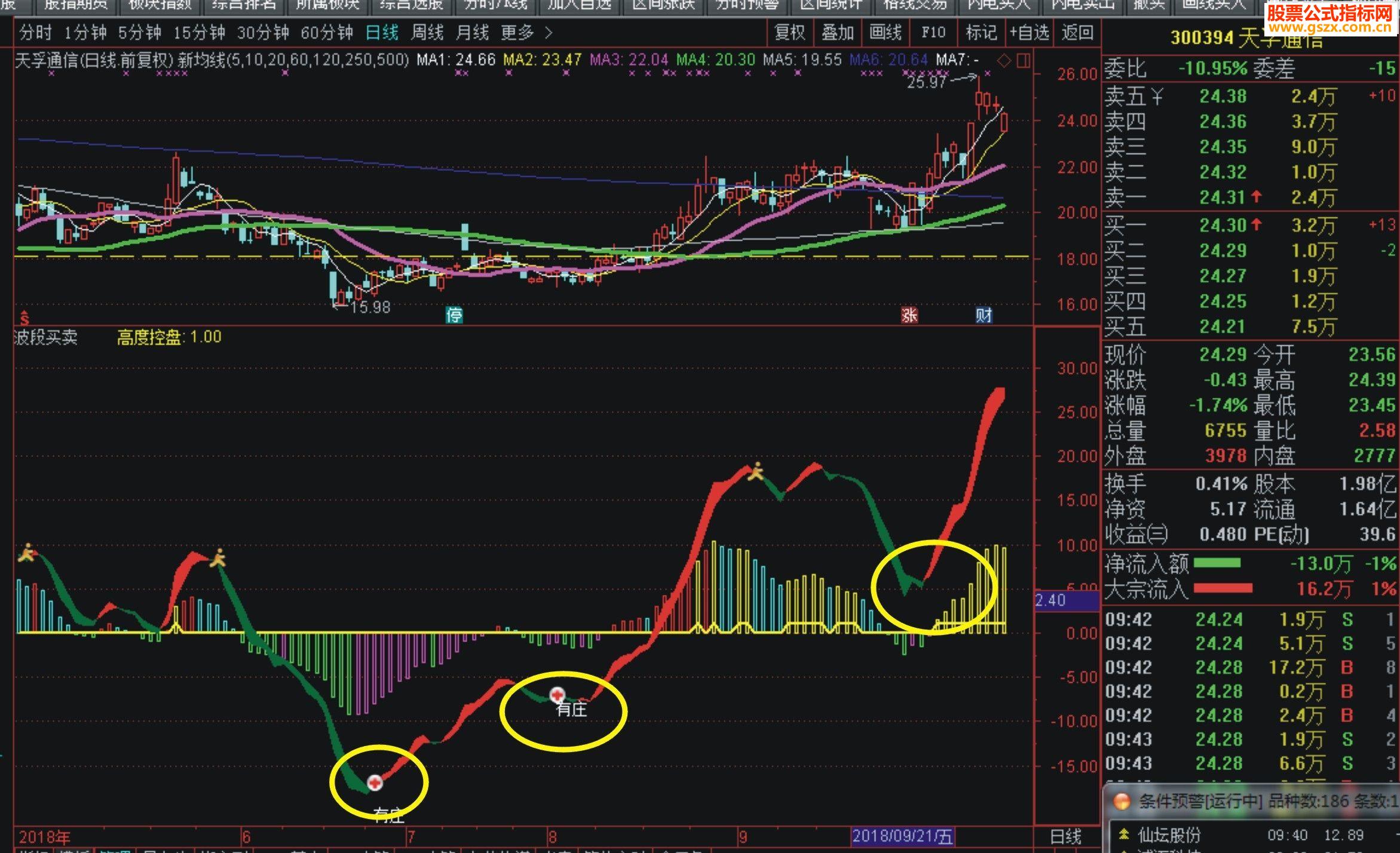Image resolution: width=1400 pixels, height=853 pixels.
Task: Click the 300394 天孚通信 stock title
Action: tap(1246, 39)
